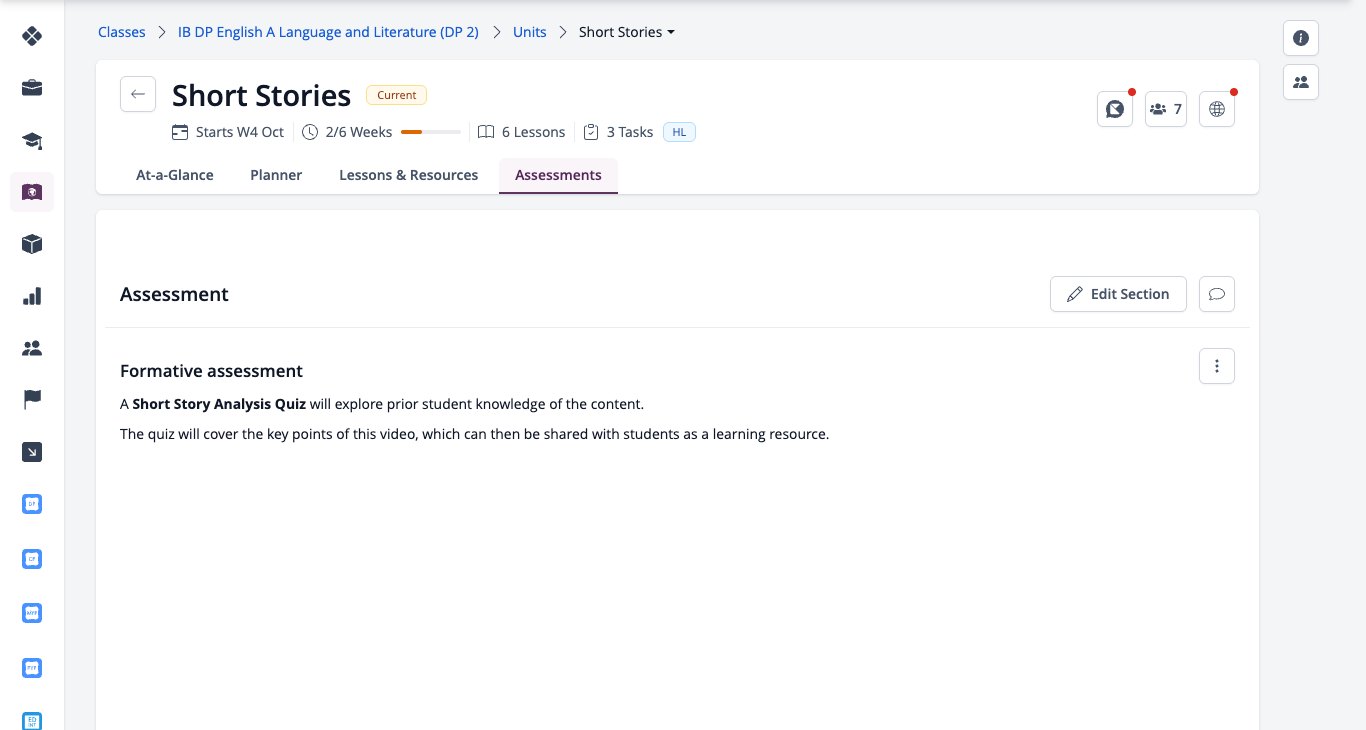1366x730 pixels.
Task: Click the members icon below info button
Action: coord(1301,82)
